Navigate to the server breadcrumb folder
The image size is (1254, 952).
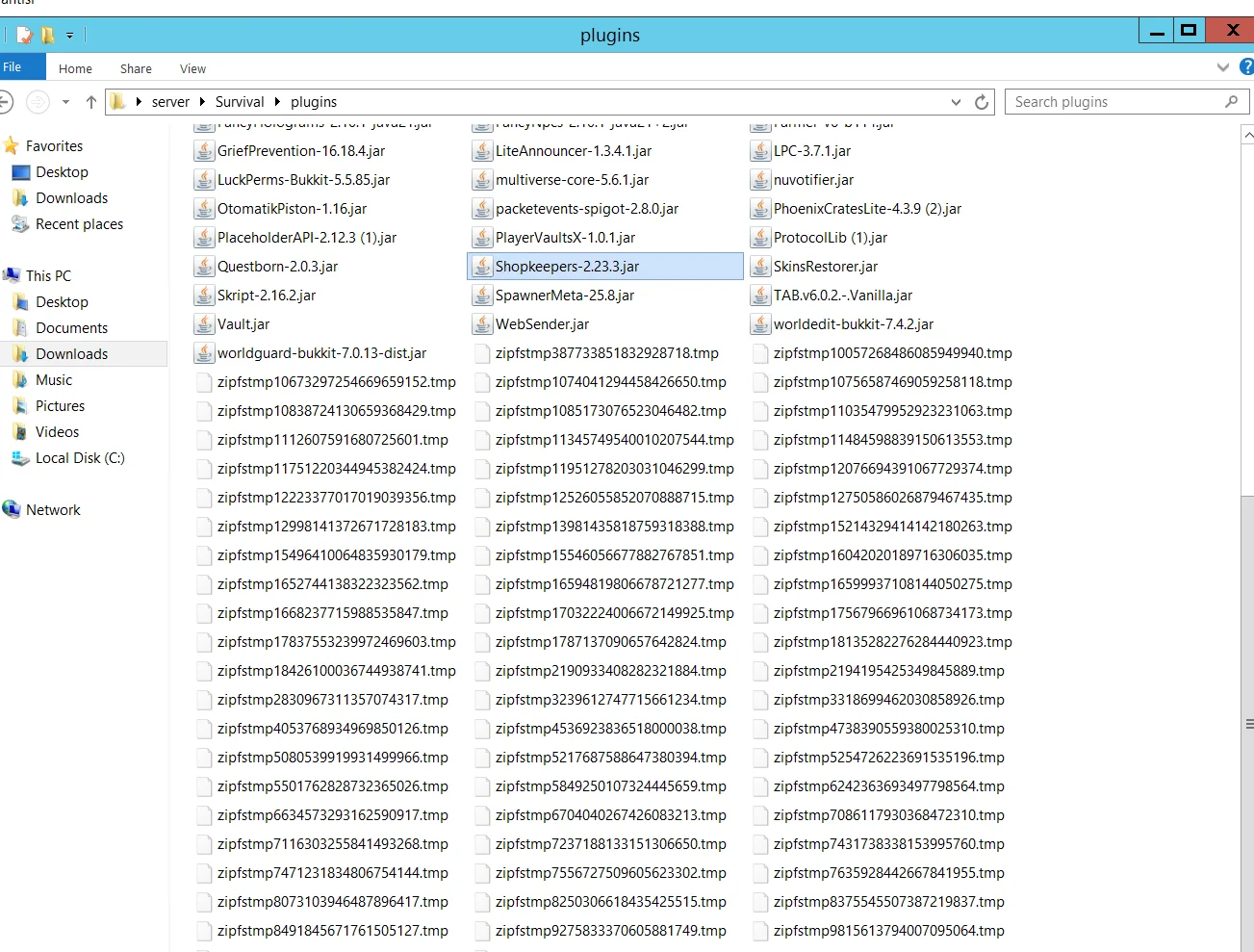pos(170,102)
